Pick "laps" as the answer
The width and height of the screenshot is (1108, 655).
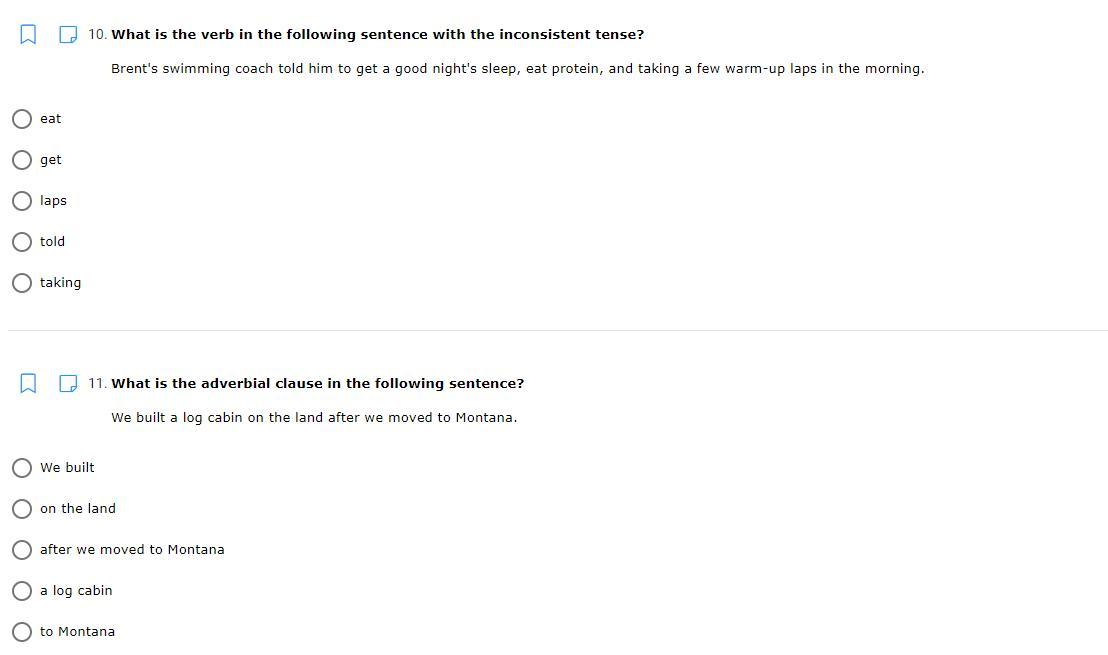point(22,201)
